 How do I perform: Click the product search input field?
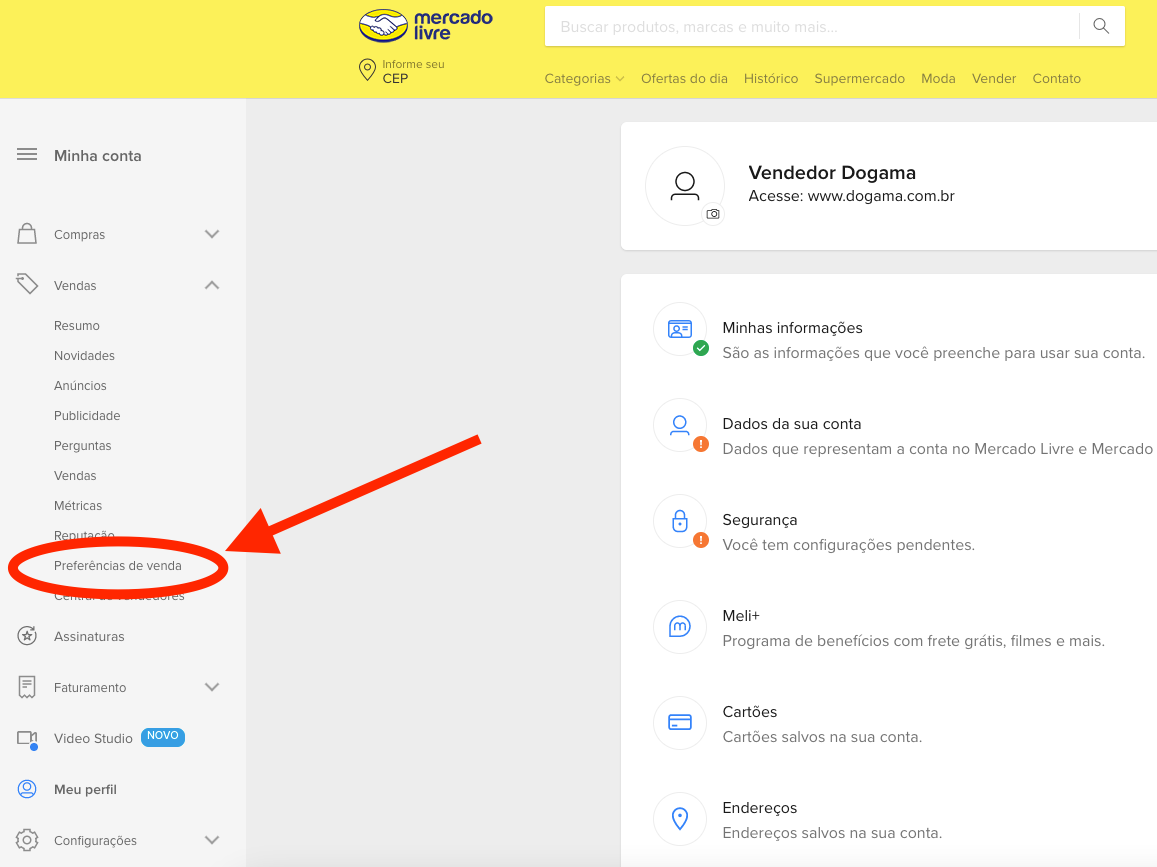pos(812,27)
